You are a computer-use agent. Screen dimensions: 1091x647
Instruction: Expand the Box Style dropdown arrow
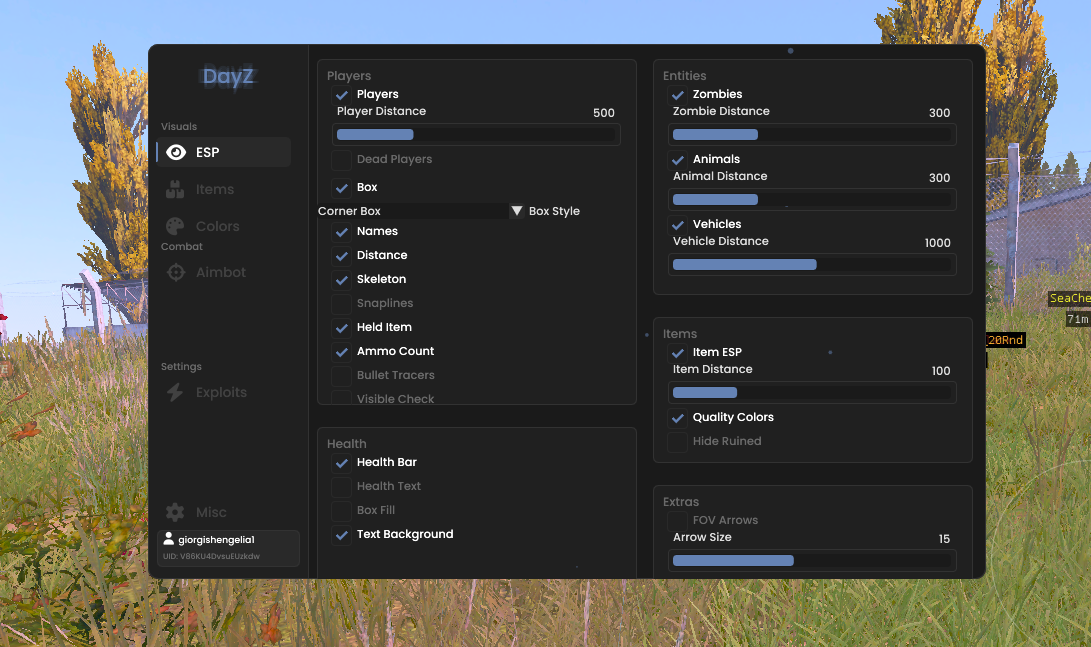click(517, 211)
